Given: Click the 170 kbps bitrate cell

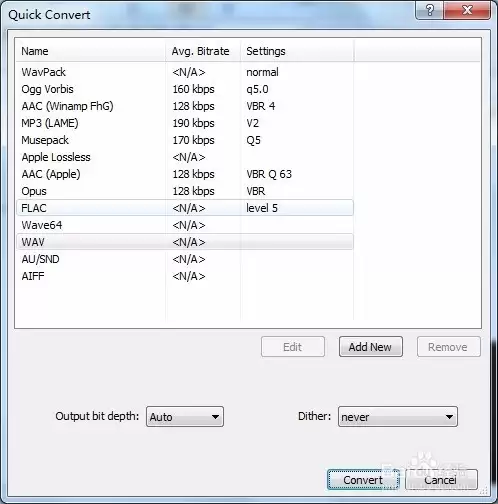Looking at the screenshot, I should [x=193, y=140].
